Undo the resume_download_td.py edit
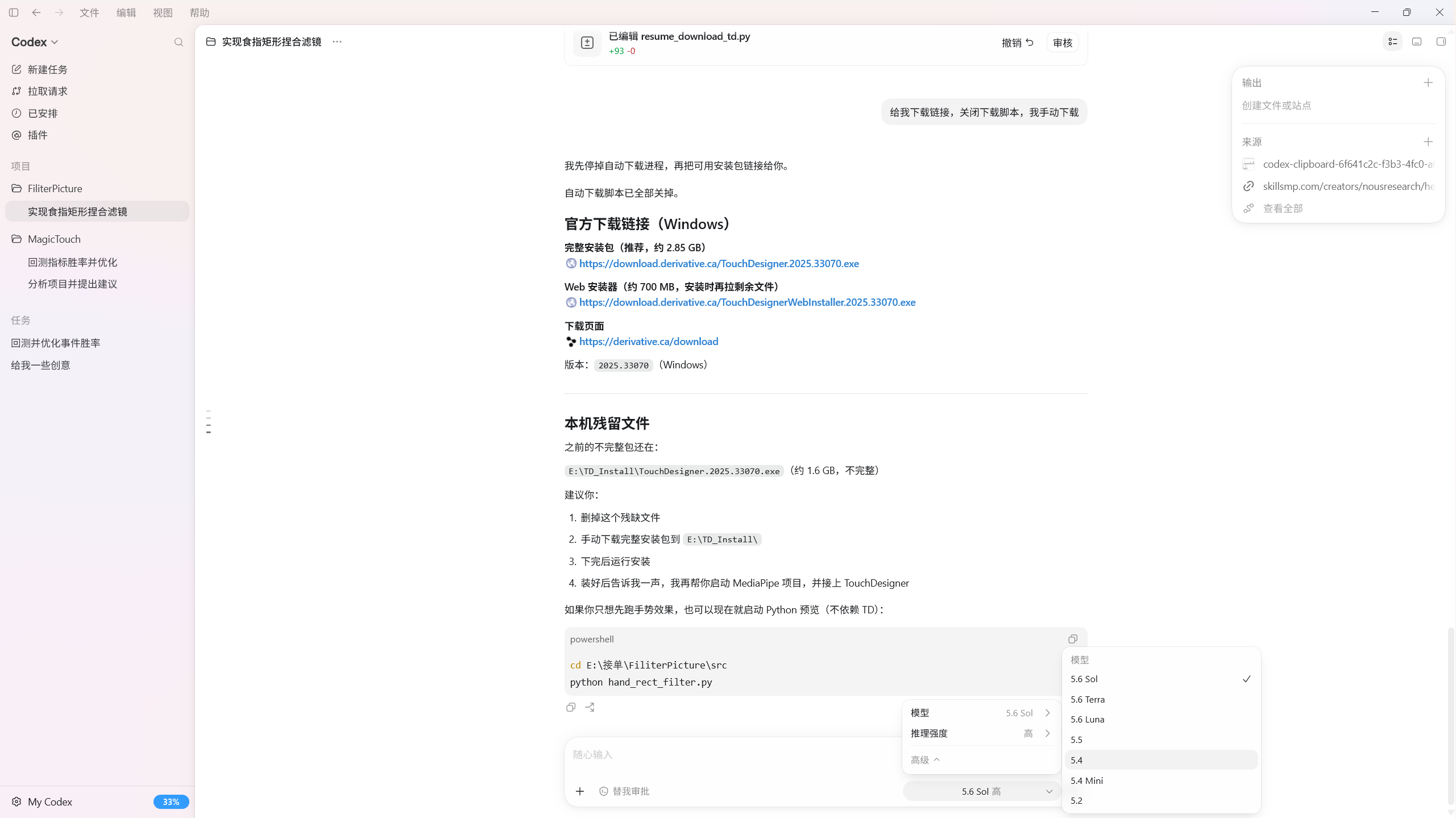Image resolution: width=1456 pixels, height=818 pixels. pos(1018,43)
